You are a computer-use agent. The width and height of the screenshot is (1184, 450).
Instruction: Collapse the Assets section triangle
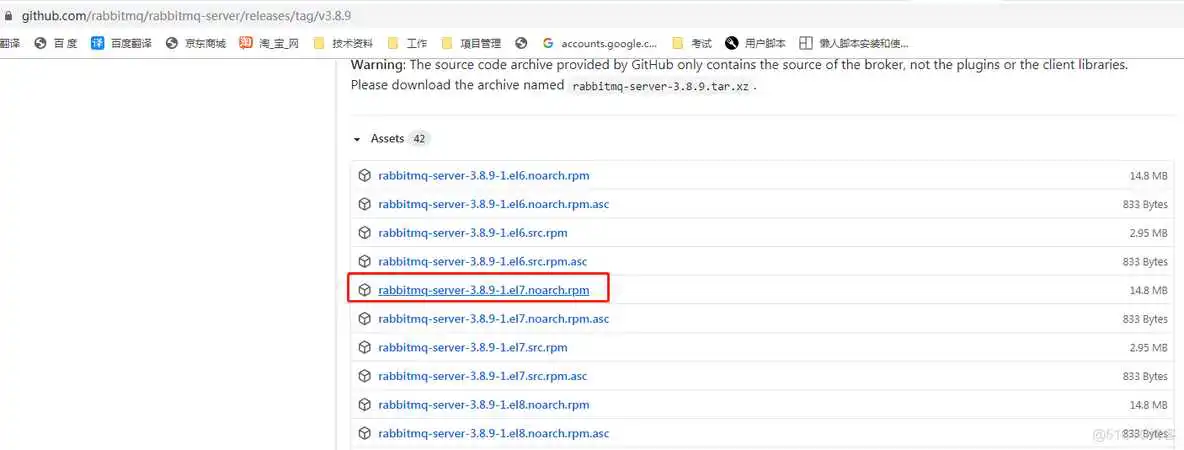(x=357, y=139)
